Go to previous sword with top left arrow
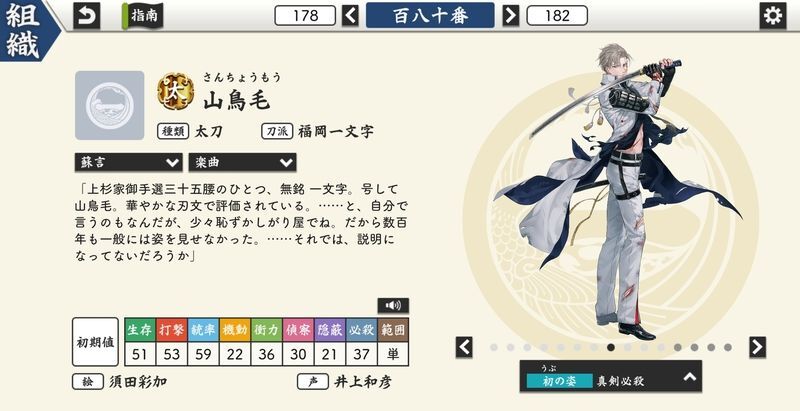 click(351, 15)
